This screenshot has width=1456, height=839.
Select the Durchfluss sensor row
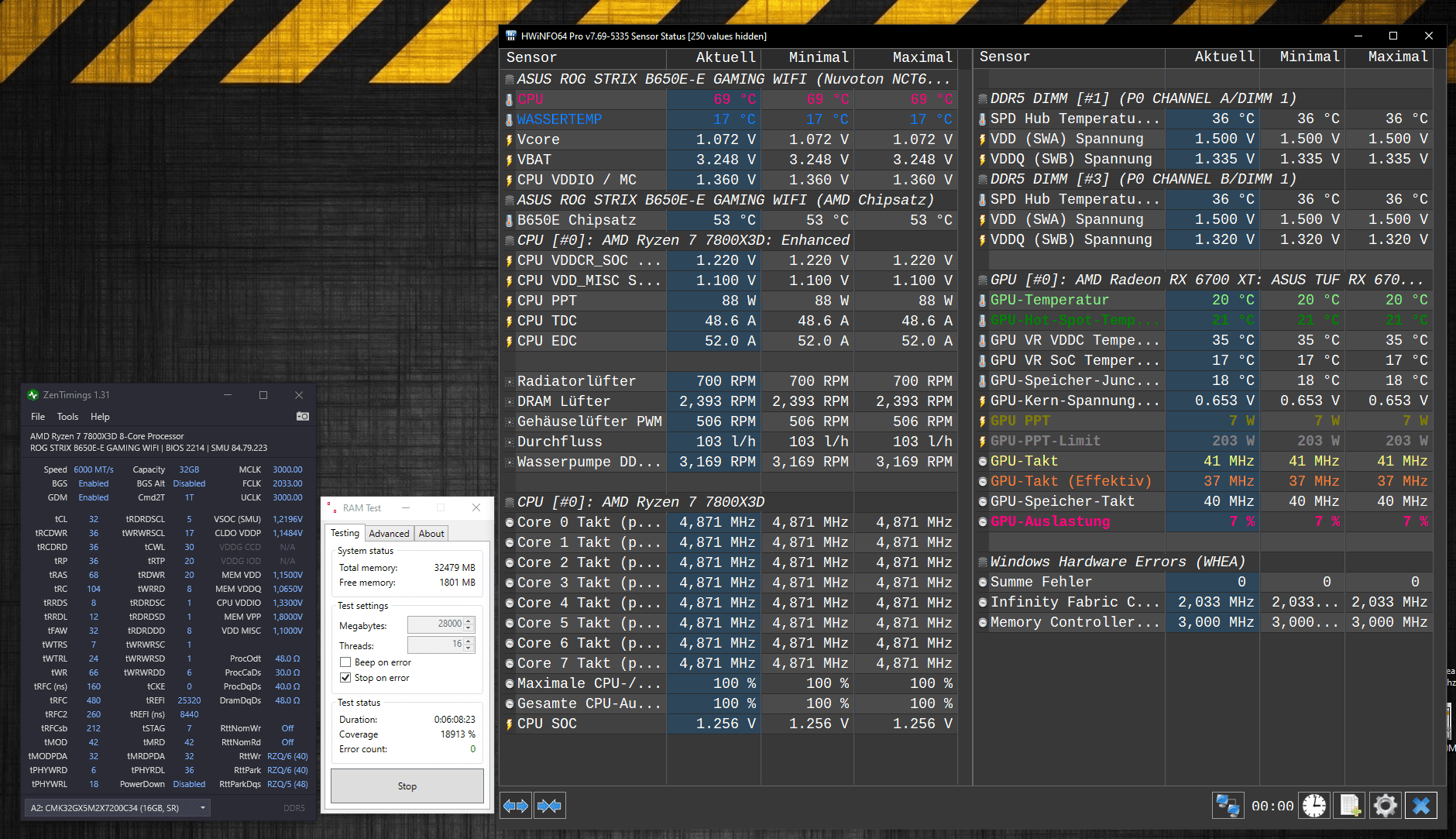point(729,442)
